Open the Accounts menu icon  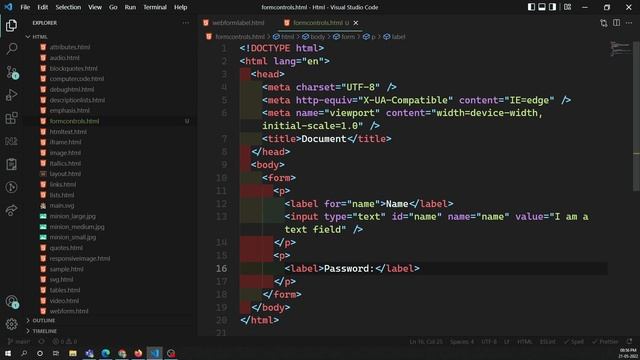click(x=11, y=302)
